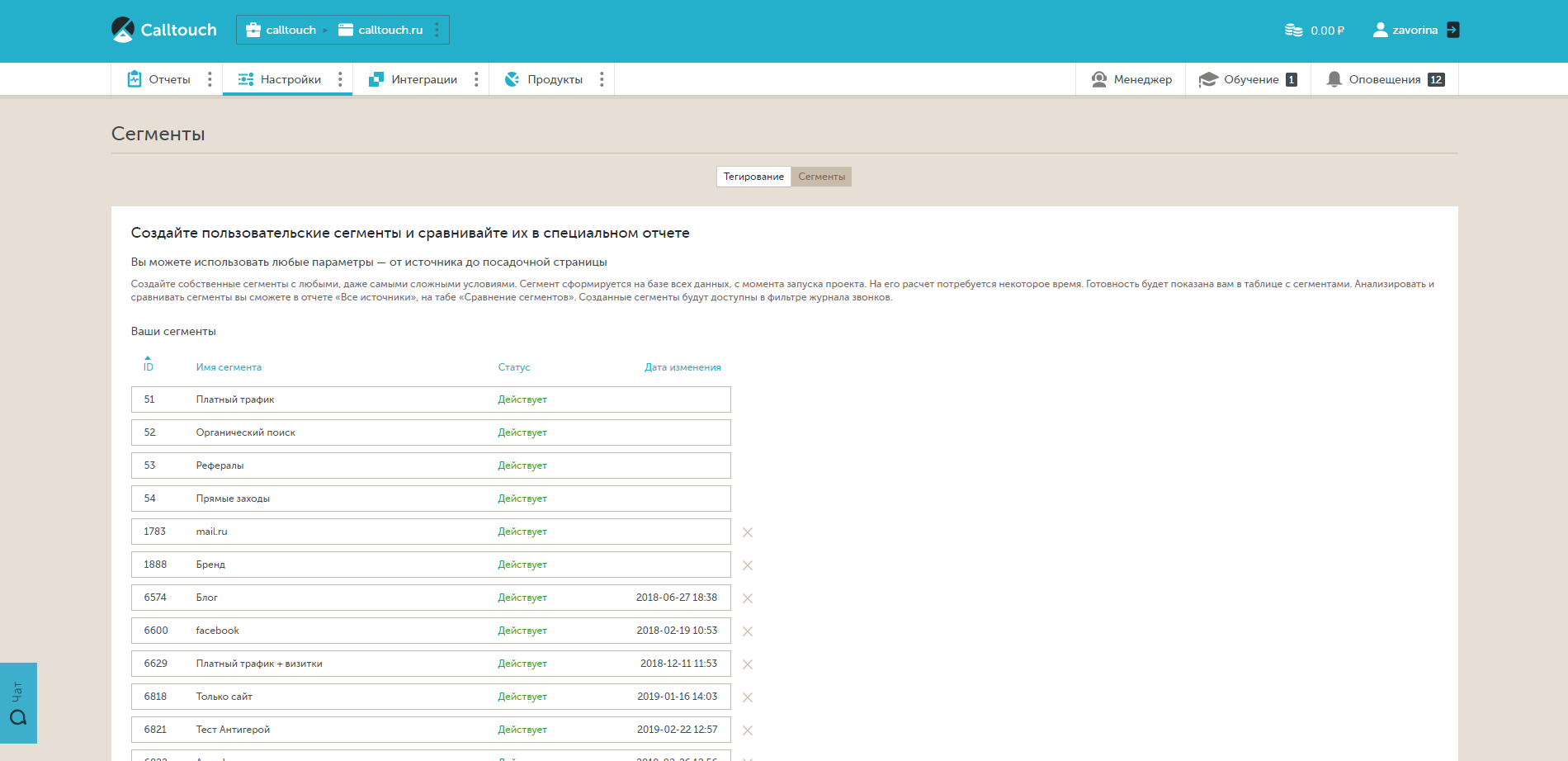Sort segments by Дата изменения header
Viewport: 1568px width, 761px height.
click(x=682, y=367)
